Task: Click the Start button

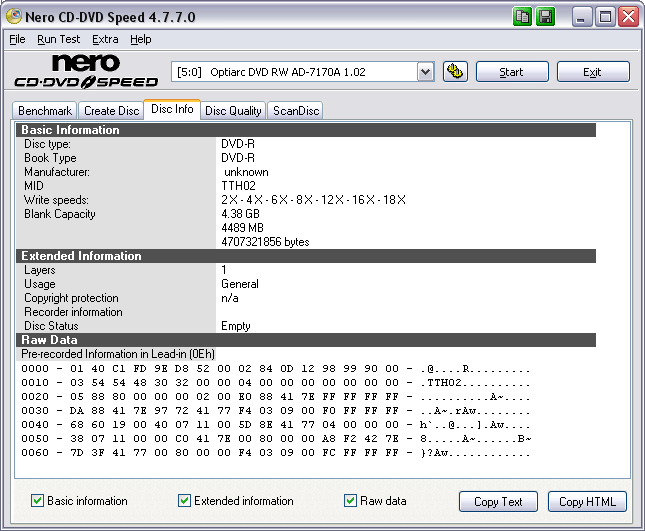Action: pos(512,72)
